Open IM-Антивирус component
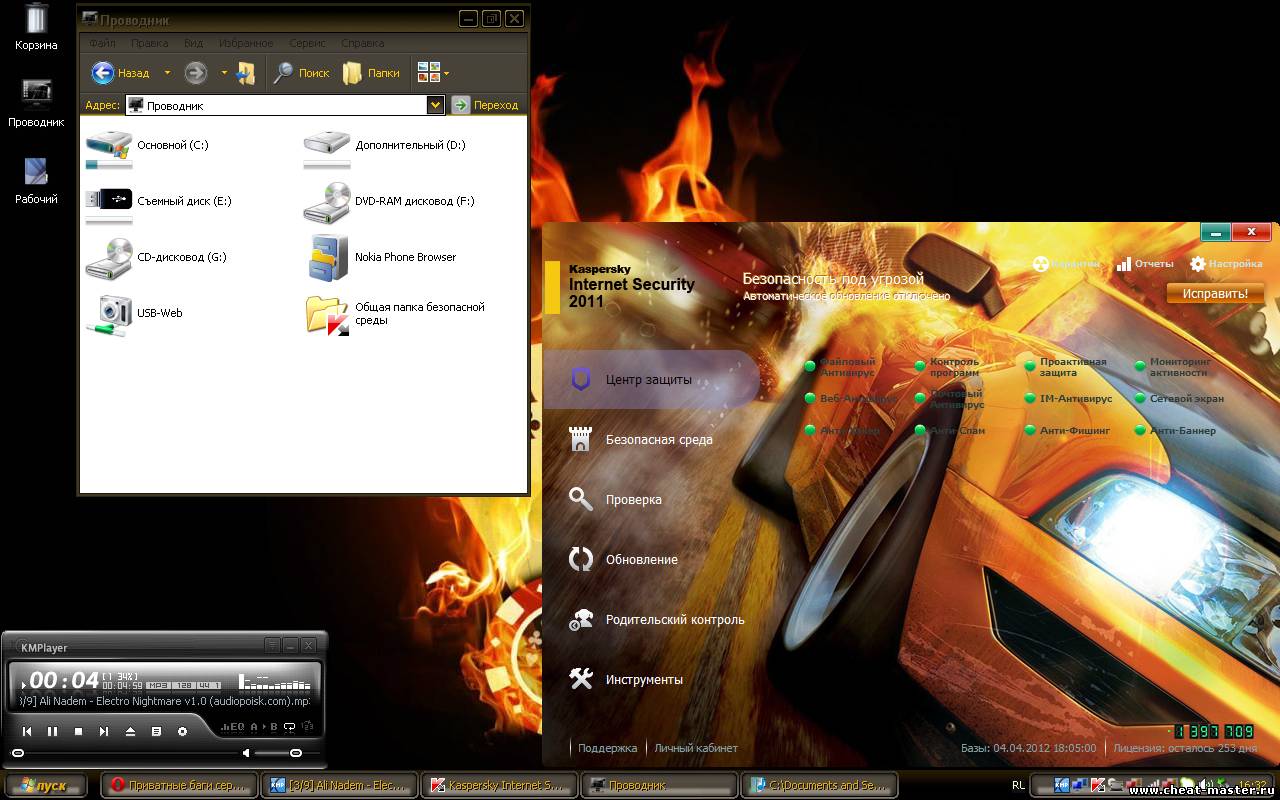Image resolution: width=1280 pixels, height=800 pixels. tap(1069, 399)
